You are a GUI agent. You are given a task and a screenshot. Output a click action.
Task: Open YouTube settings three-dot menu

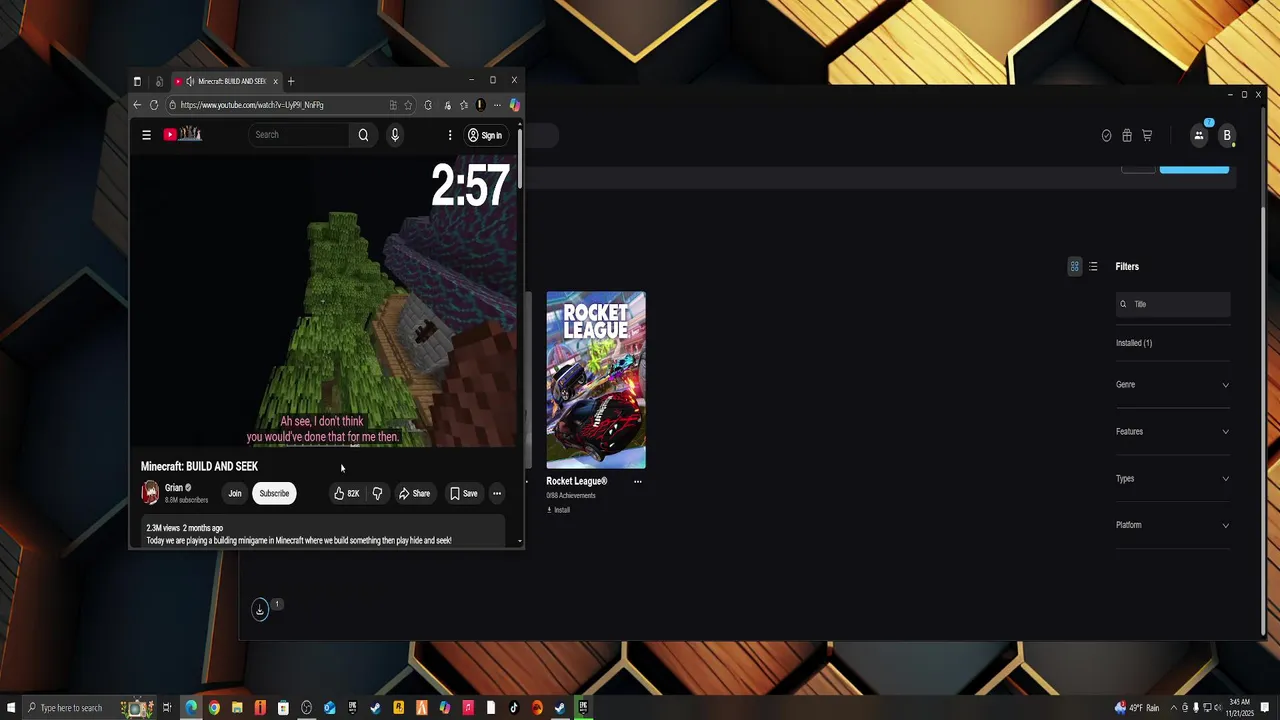450,135
